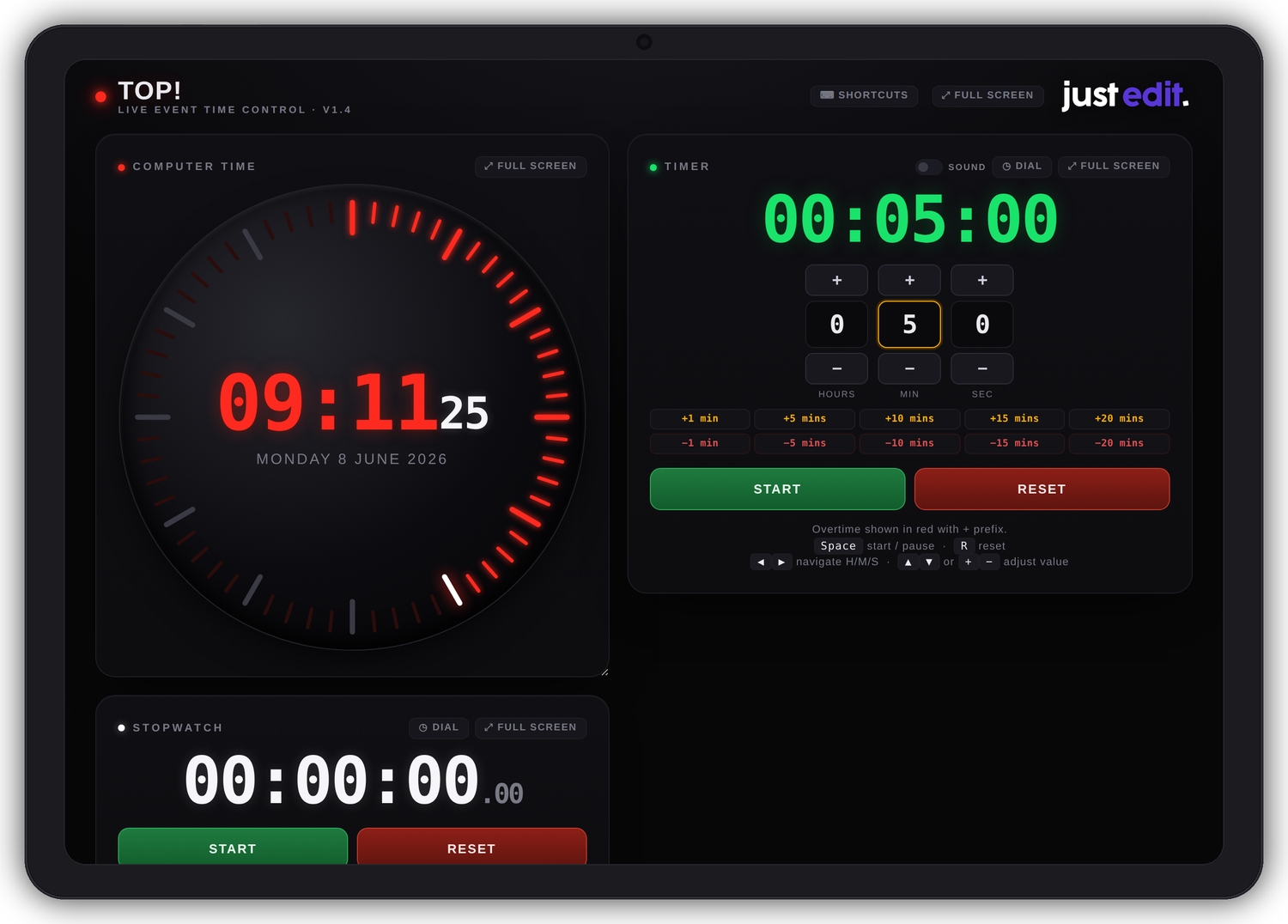Toggle the Timer Sound switch
This screenshot has height=924, width=1288.
pos(928,167)
